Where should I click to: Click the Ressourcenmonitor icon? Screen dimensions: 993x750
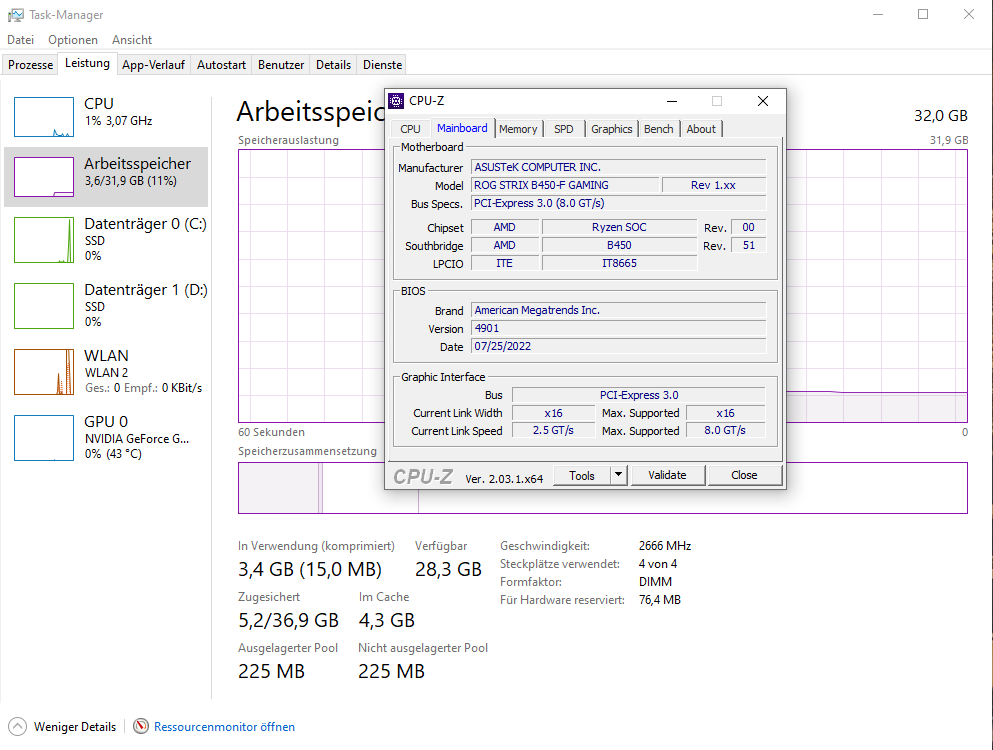tap(141, 726)
